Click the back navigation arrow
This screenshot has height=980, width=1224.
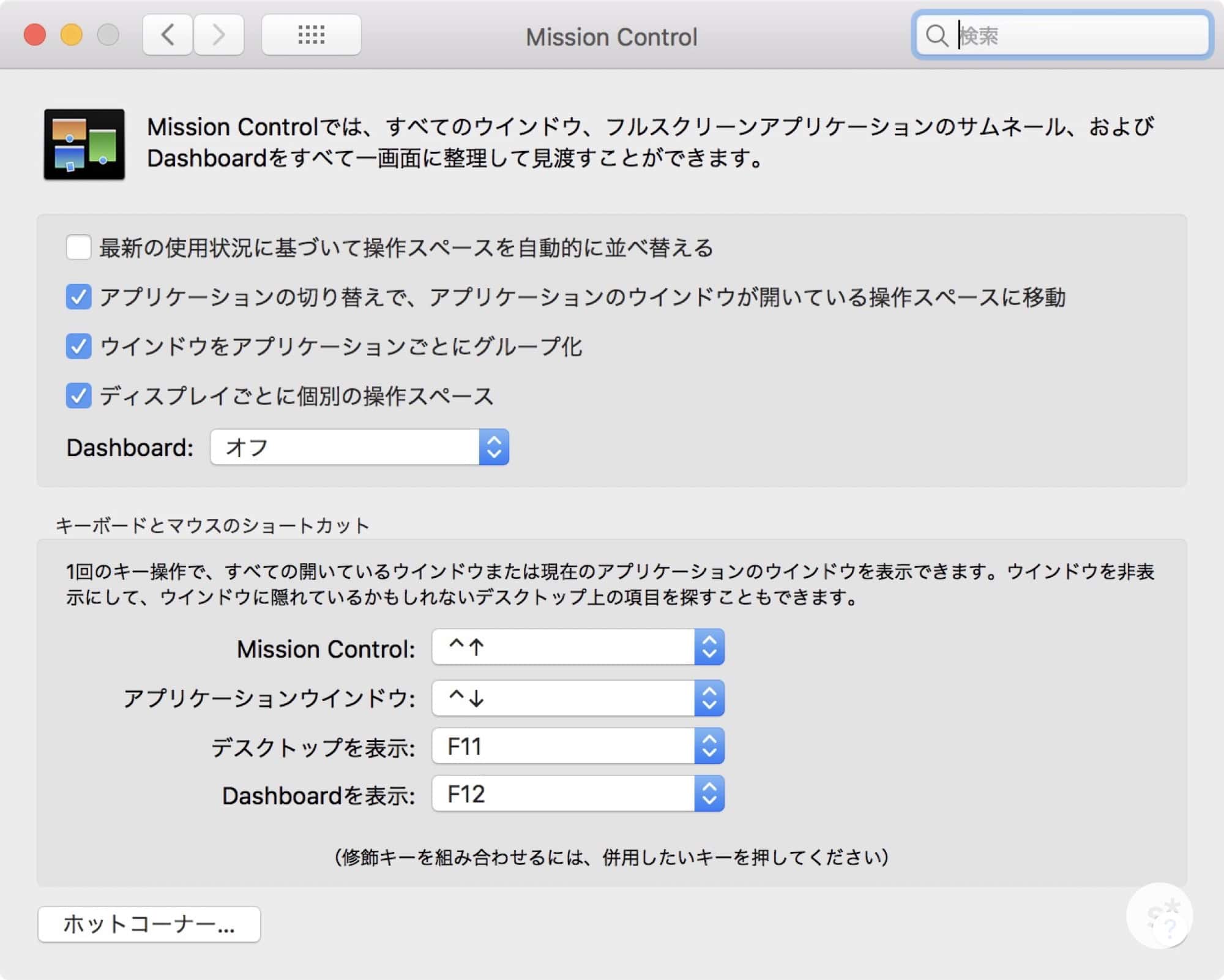168,35
